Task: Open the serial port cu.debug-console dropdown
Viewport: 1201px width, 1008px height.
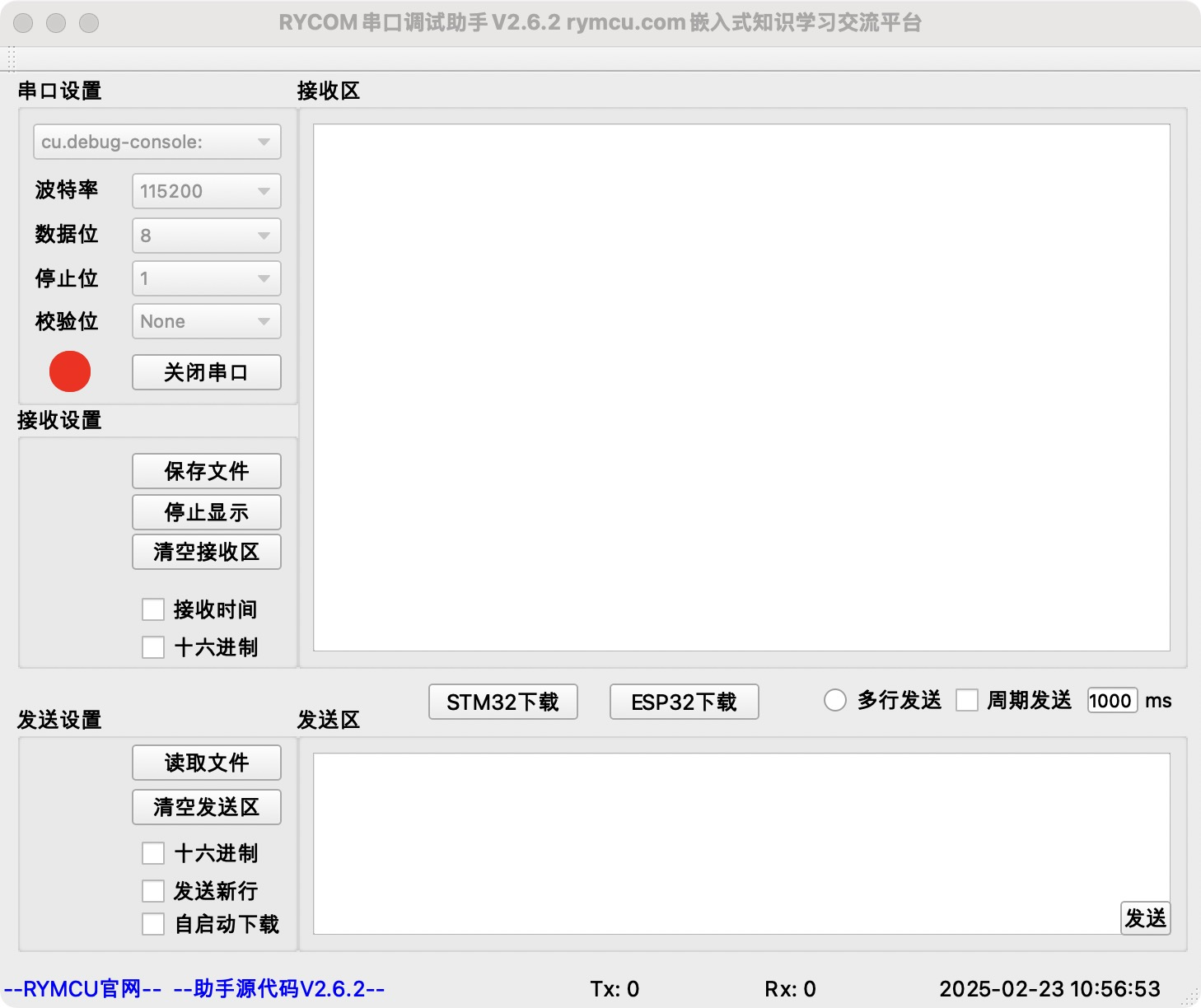Action: click(157, 142)
